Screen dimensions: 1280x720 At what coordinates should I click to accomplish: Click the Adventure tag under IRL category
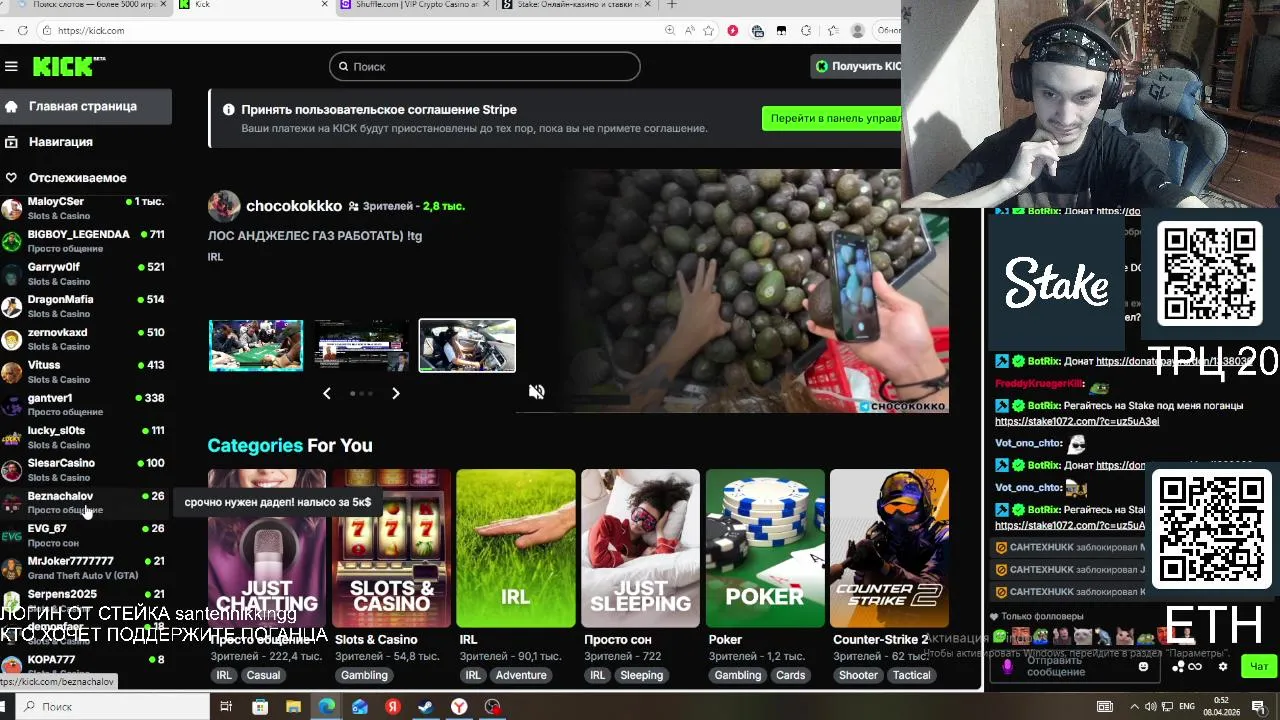point(521,676)
